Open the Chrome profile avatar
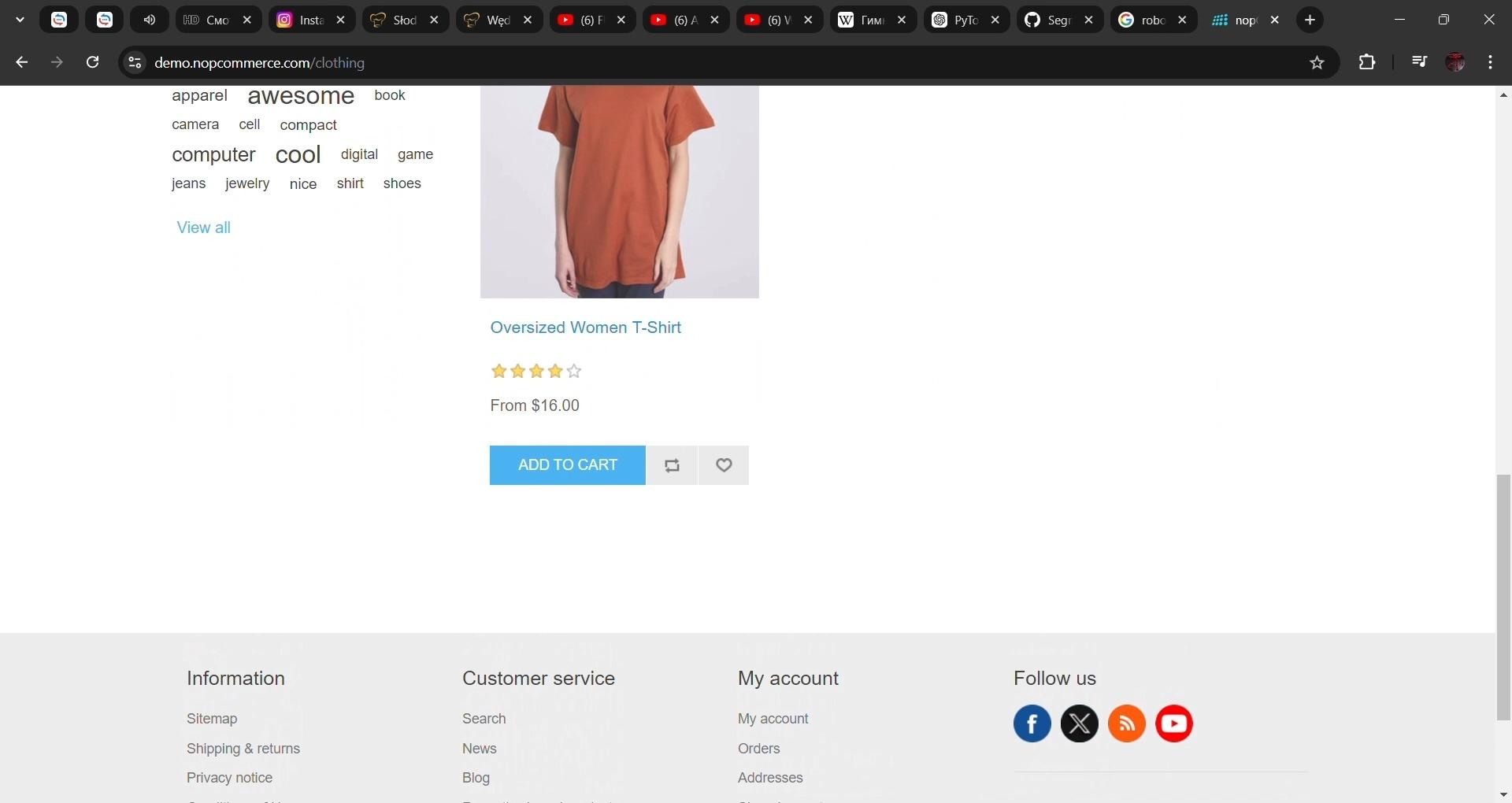Screen dimensions: 1512x803 point(1455,62)
